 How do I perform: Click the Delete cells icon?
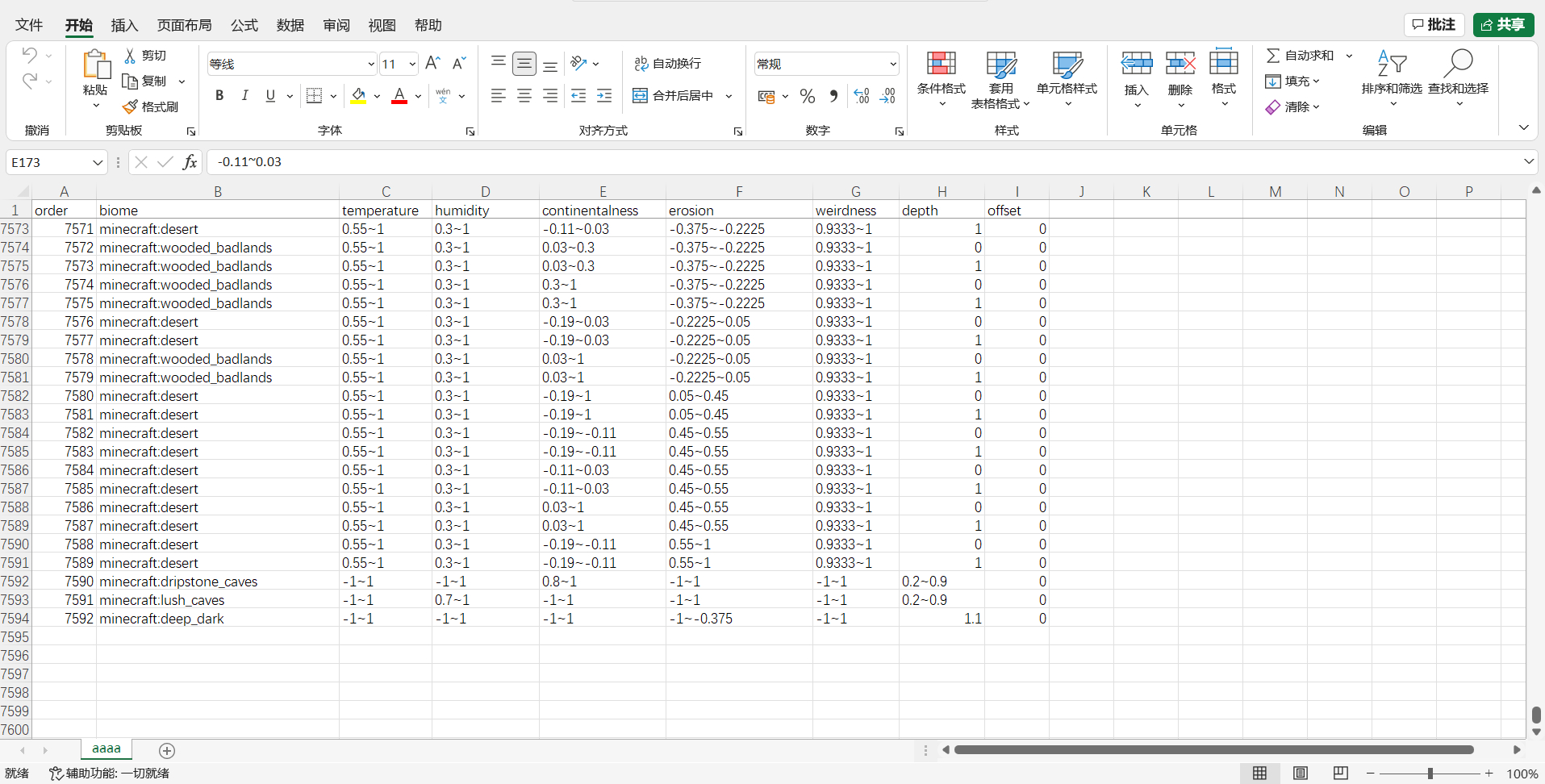click(1180, 63)
